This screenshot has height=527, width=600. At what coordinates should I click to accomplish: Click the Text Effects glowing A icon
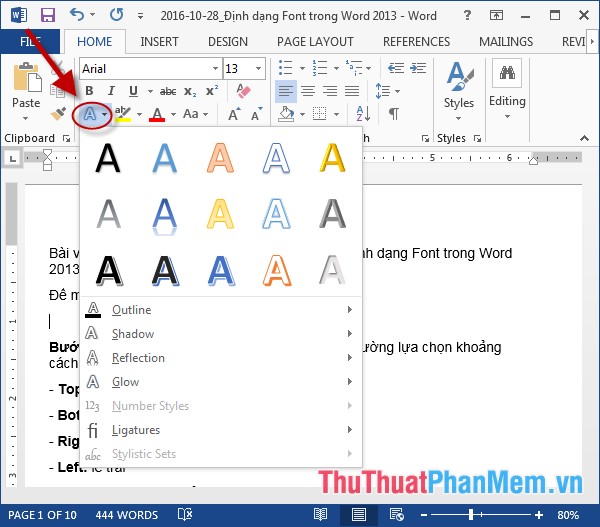point(90,114)
